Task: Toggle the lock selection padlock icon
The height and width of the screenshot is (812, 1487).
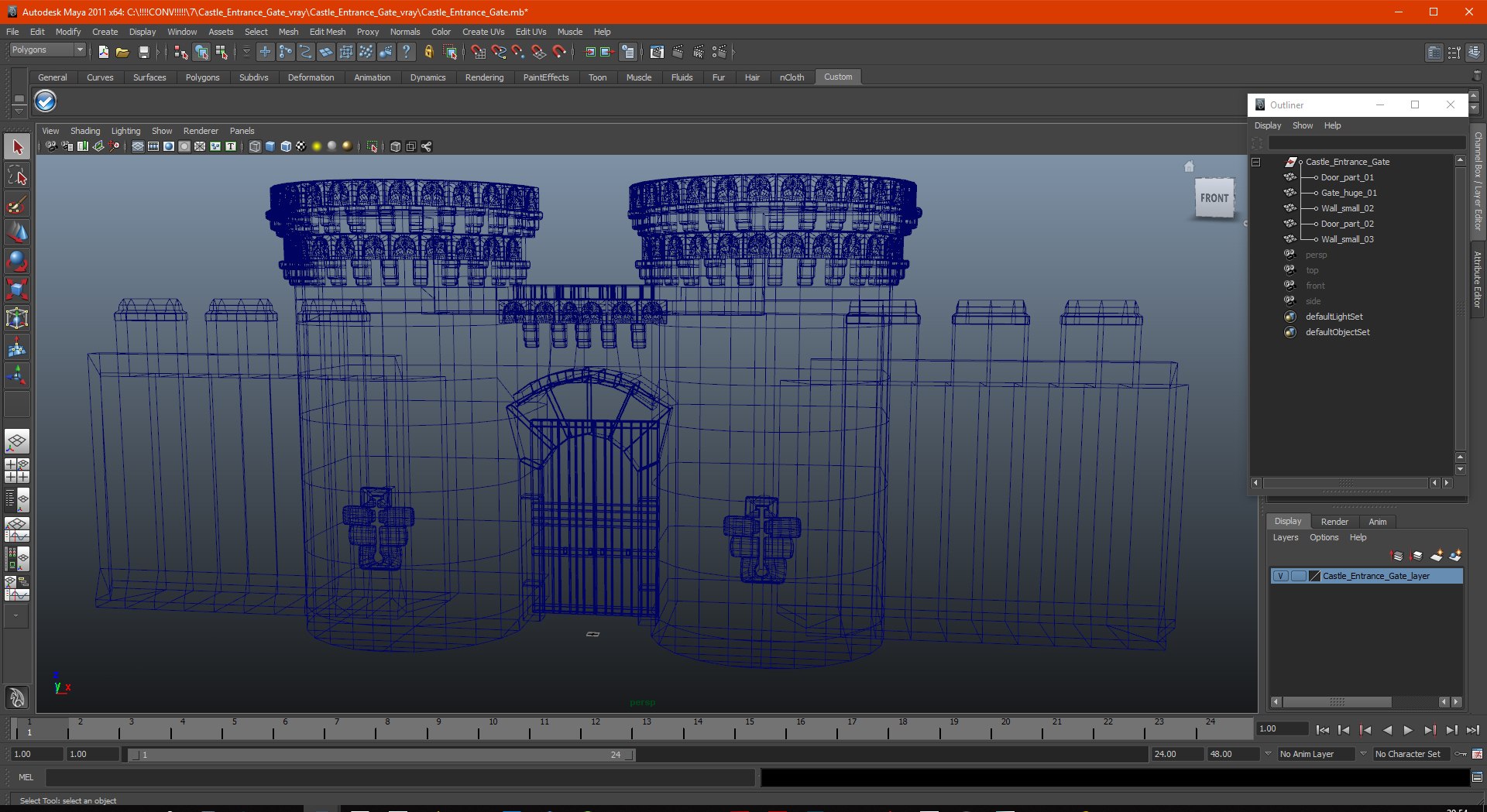Action: [x=428, y=52]
